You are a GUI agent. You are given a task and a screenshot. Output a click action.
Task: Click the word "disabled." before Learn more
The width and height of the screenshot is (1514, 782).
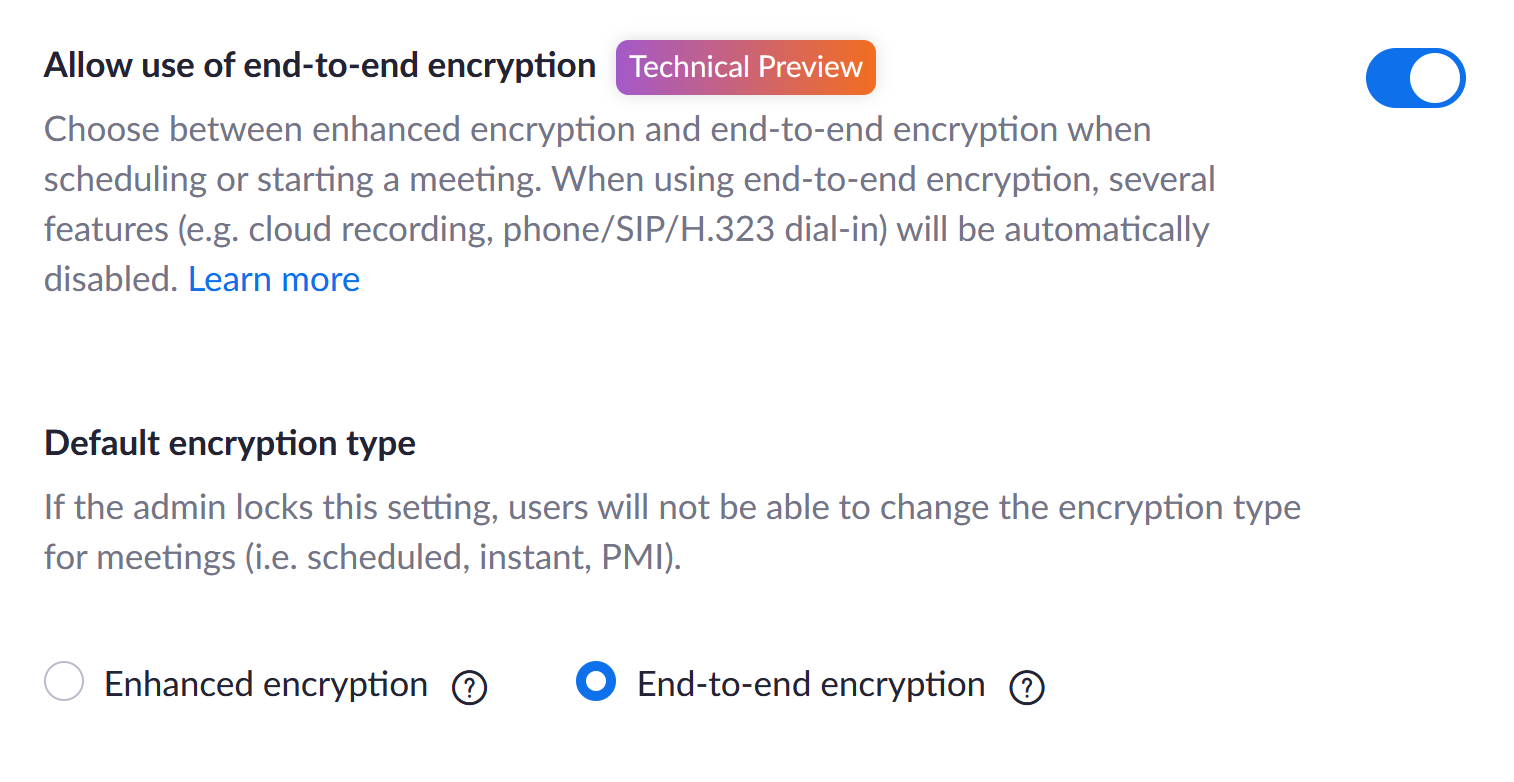click(x=110, y=279)
